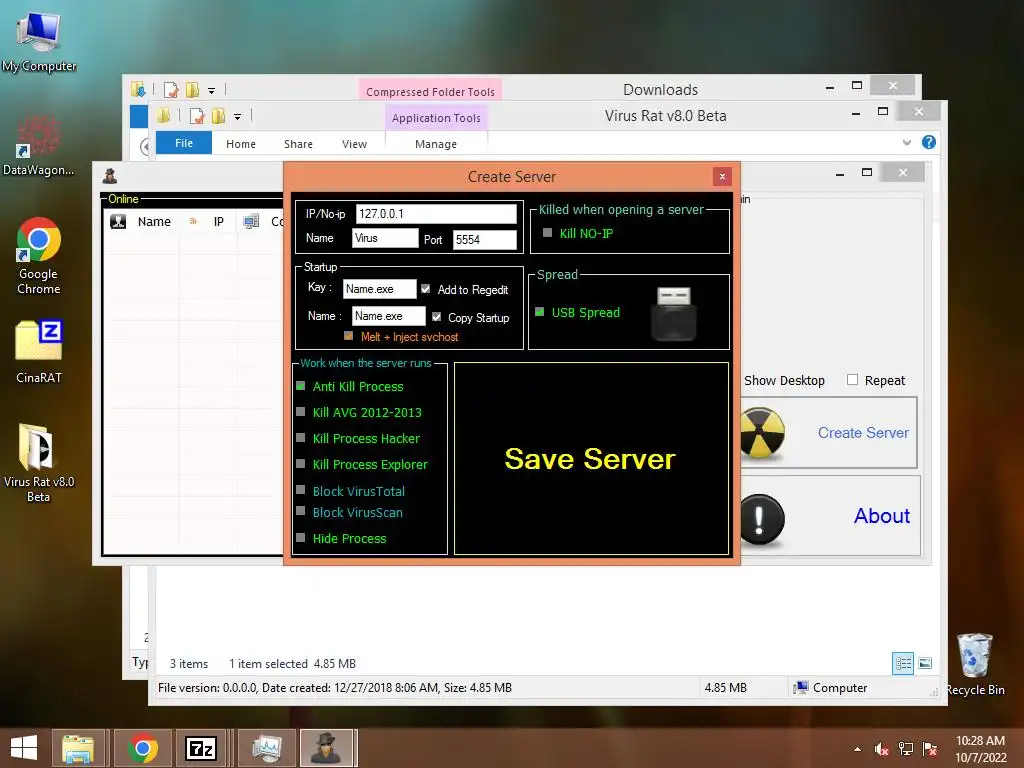Open help in Virus Rat explorer window
1024x768 pixels.
coord(929,142)
